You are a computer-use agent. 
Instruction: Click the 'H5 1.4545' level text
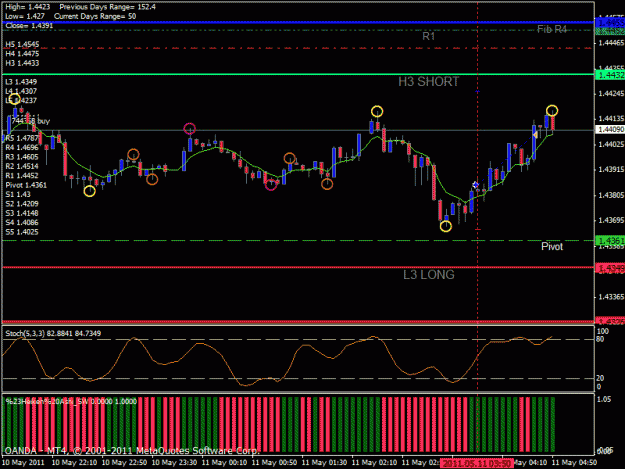pos(22,44)
